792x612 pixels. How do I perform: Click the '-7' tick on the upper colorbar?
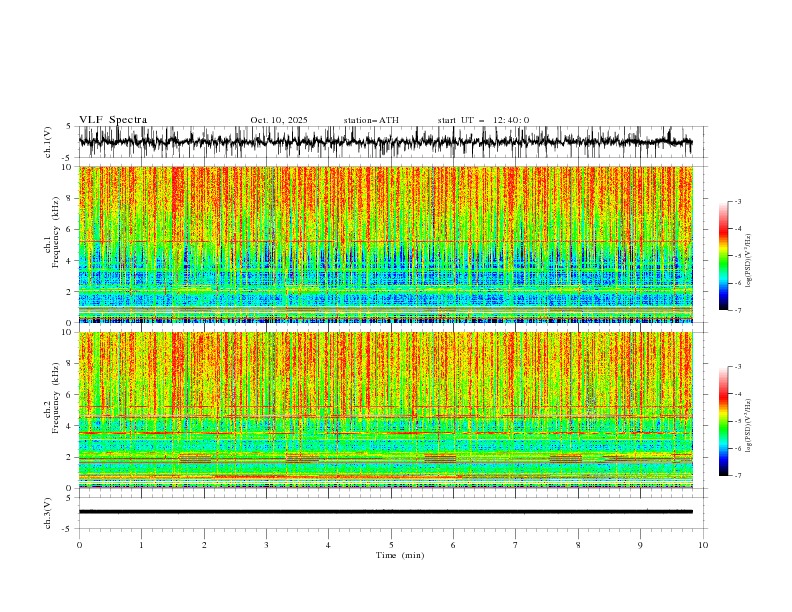[738, 311]
